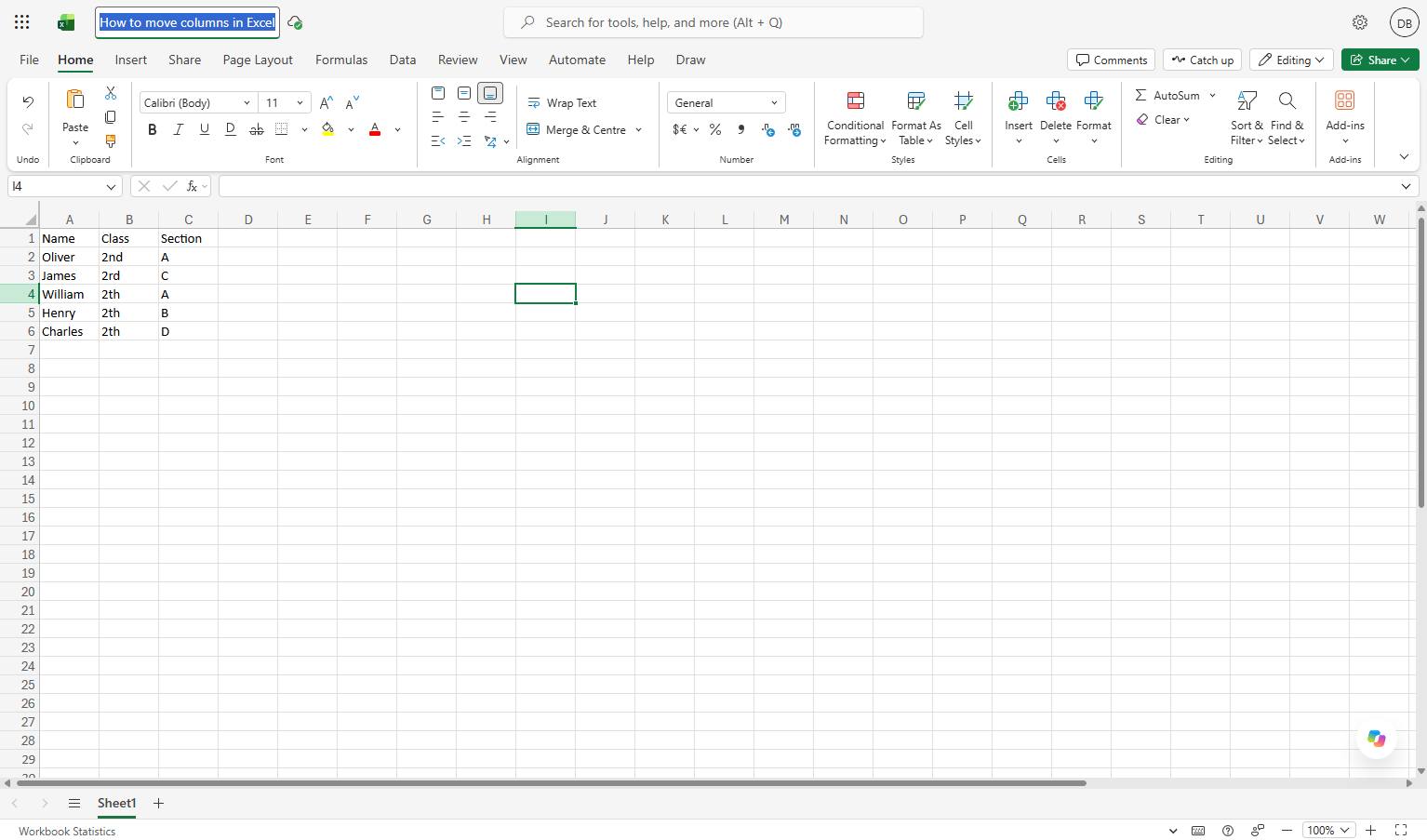This screenshot has height=840, width=1427.
Task: Open the Merge & Centre dropdown arrow
Action: [x=639, y=129]
